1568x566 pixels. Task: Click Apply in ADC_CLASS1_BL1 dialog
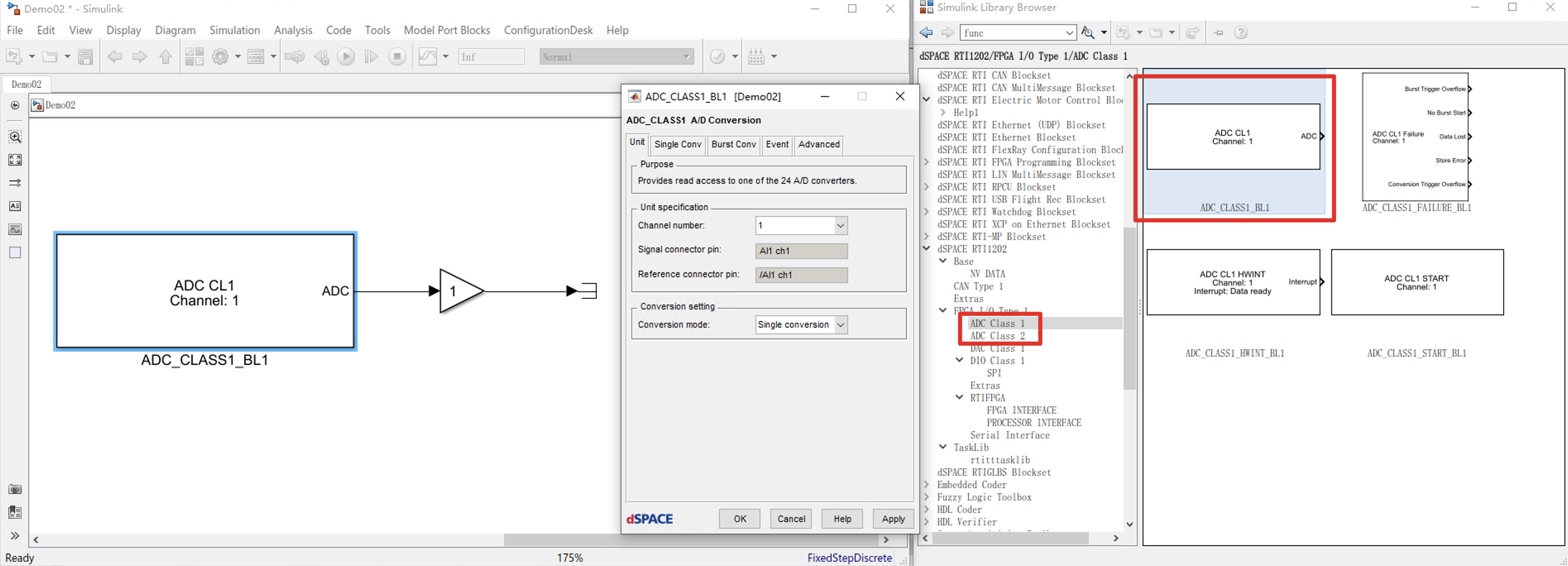pos(893,519)
